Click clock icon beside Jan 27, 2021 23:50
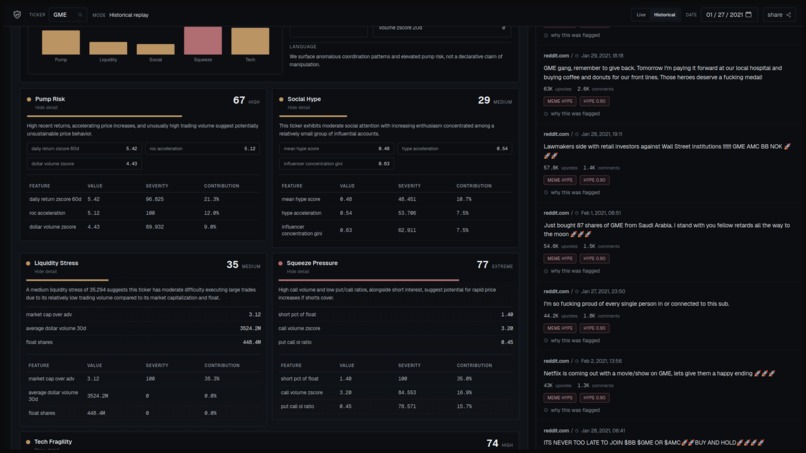The image size is (806, 453). [x=577, y=292]
